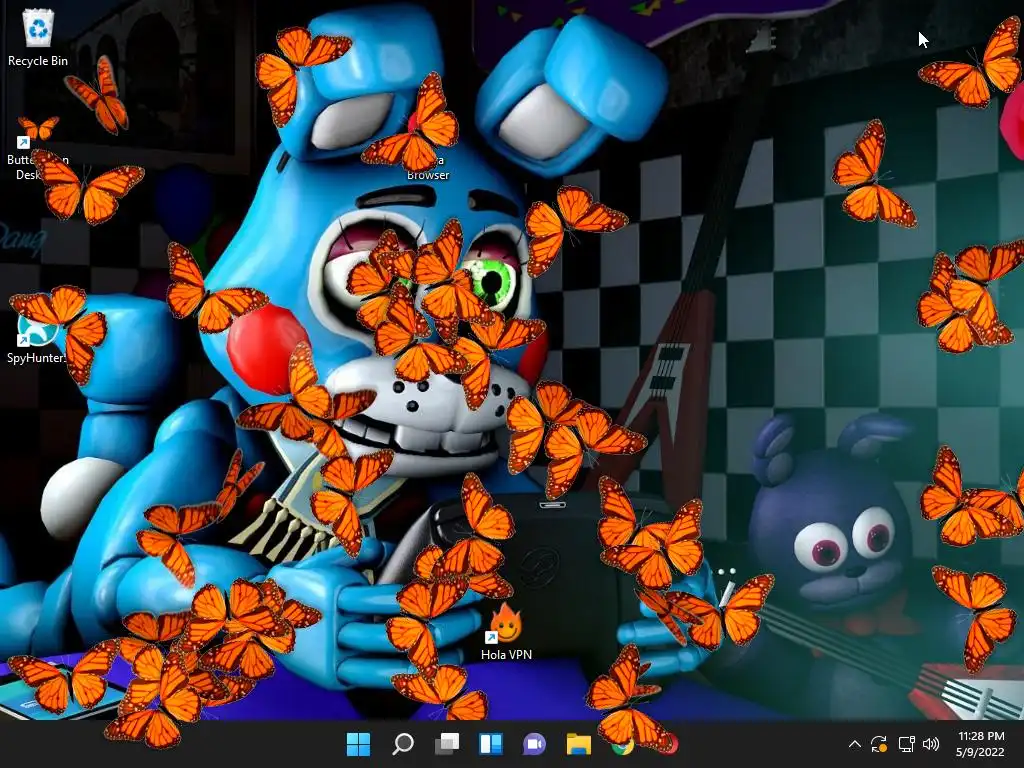This screenshot has width=1024, height=768.
Task: Open Task View on the taskbar
Action: pyautogui.click(x=447, y=744)
